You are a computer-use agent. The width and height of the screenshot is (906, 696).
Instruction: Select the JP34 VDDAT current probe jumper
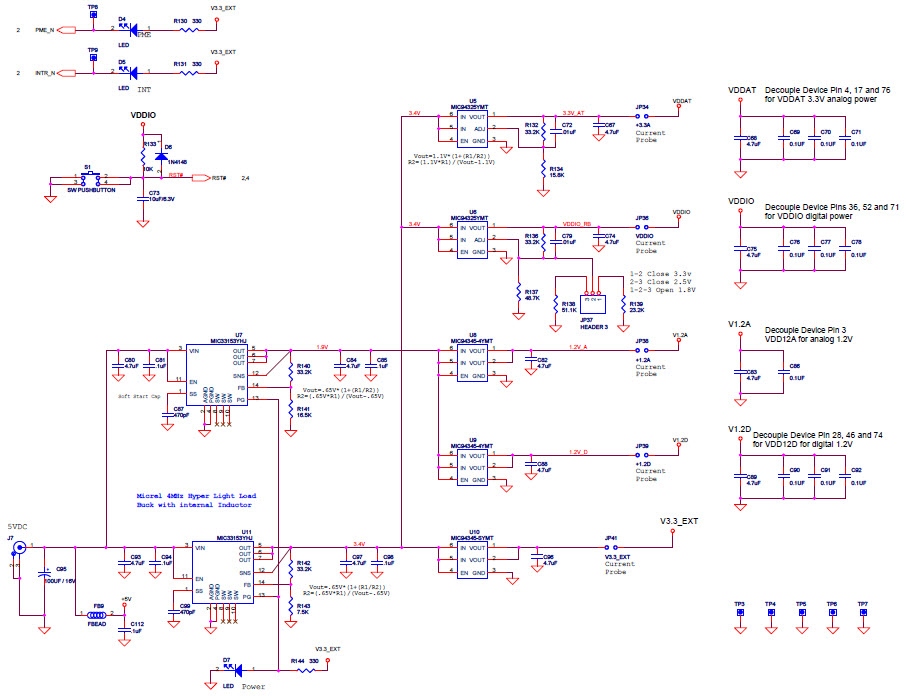click(x=641, y=118)
